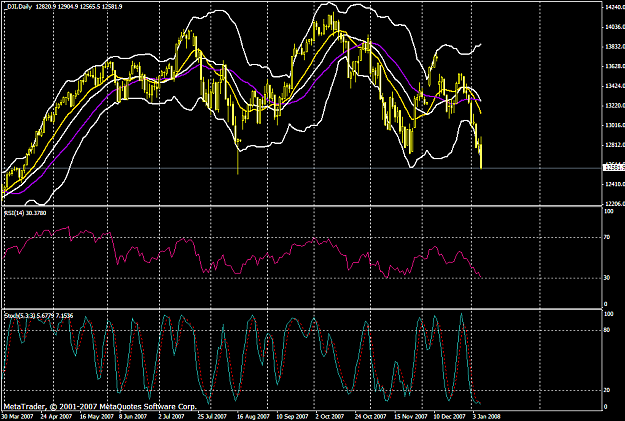This screenshot has height=421, width=625.
Task: Click the 30 Mar 2007 date label
Action: [16, 417]
